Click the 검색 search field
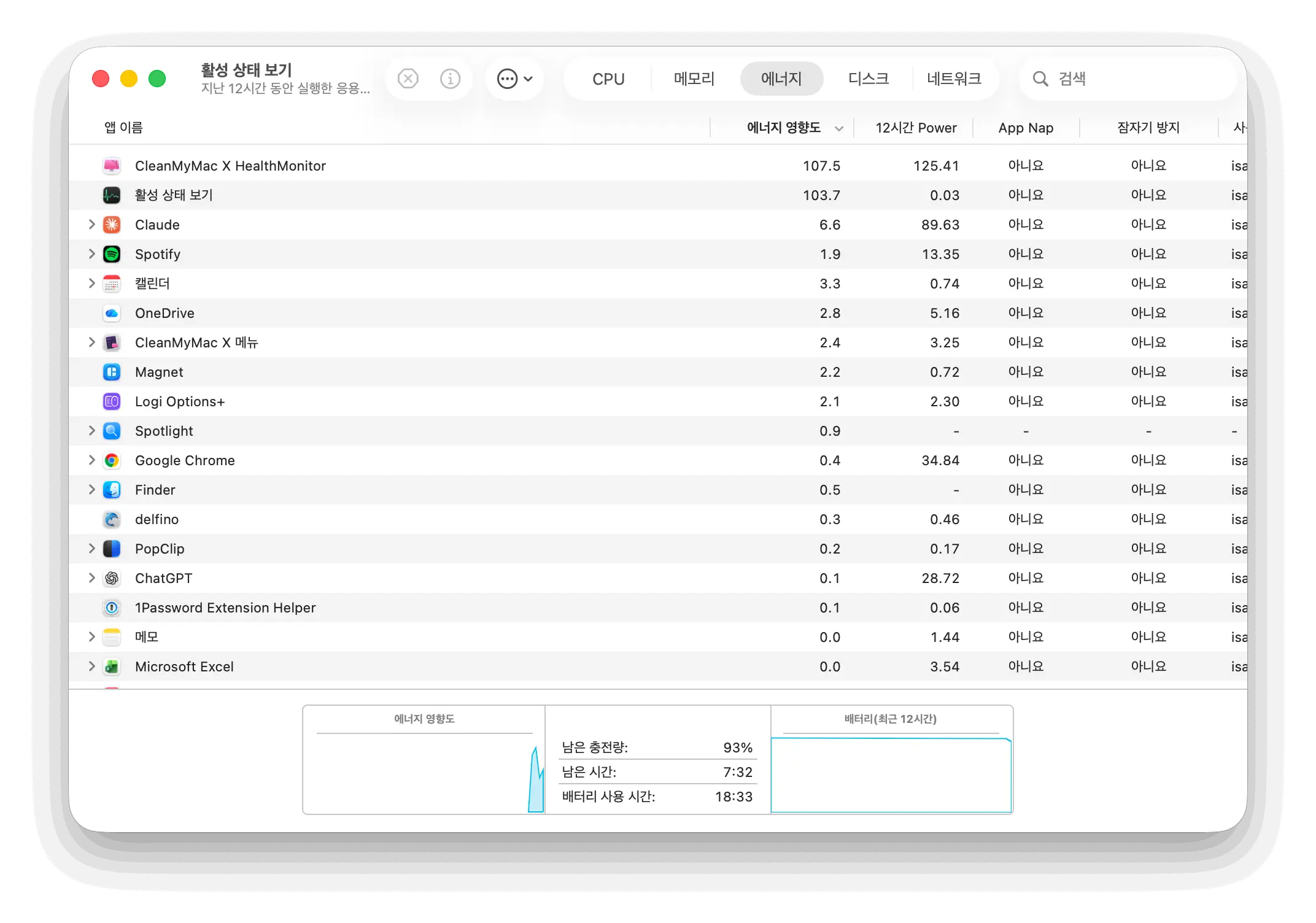 pyautogui.click(x=1128, y=79)
